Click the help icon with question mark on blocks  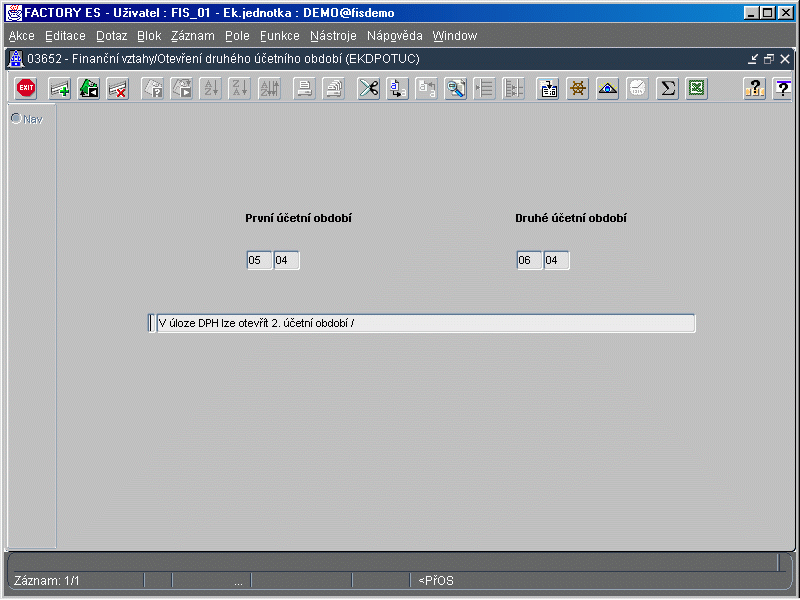755,88
